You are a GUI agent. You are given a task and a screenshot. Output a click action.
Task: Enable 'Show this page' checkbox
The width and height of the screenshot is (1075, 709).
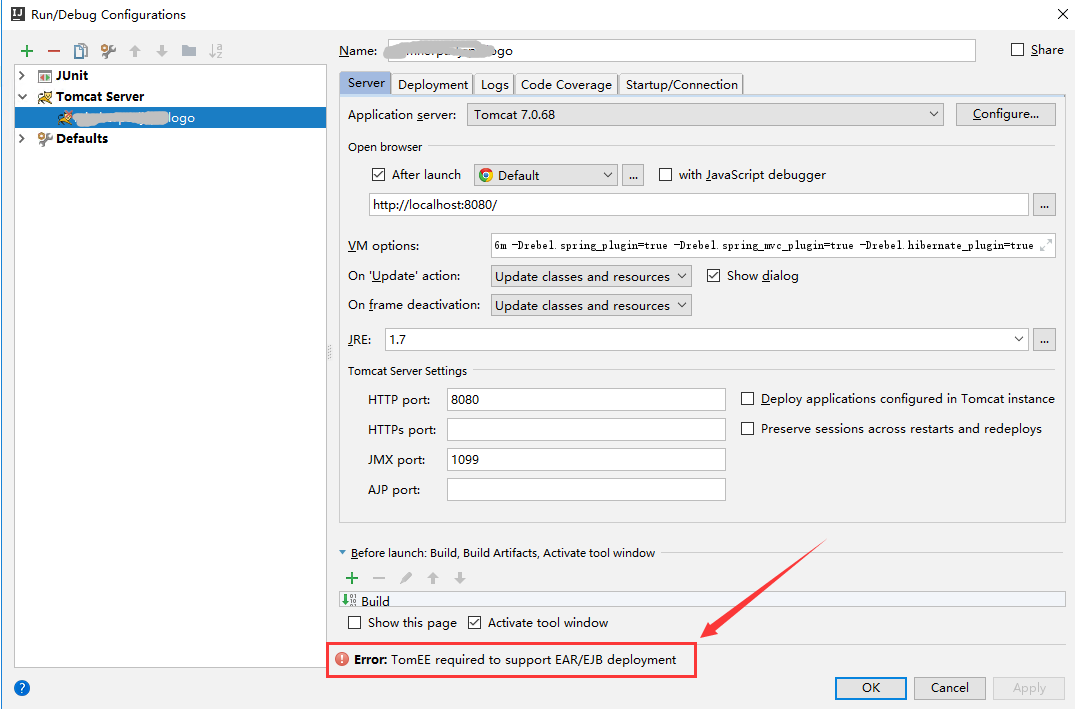[354, 622]
